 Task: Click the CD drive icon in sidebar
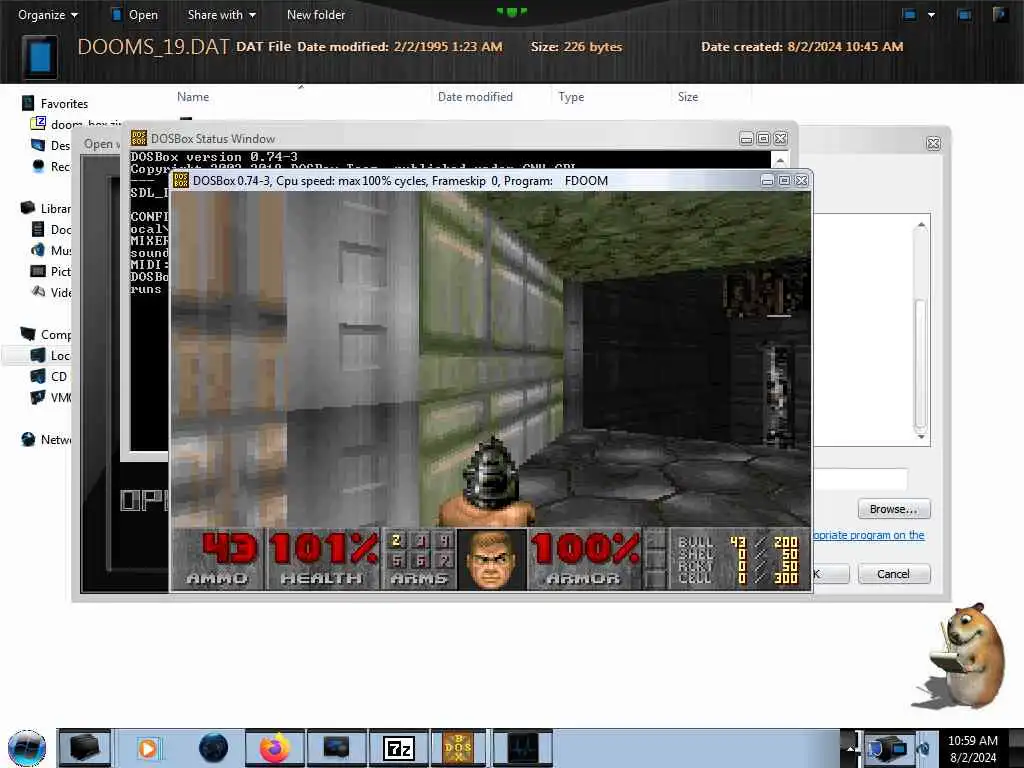[x=38, y=376]
